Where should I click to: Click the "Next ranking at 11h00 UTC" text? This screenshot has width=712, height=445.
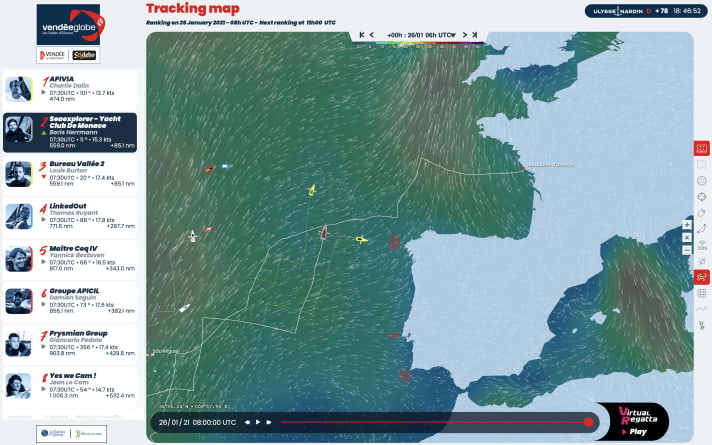tap(297, 22)
